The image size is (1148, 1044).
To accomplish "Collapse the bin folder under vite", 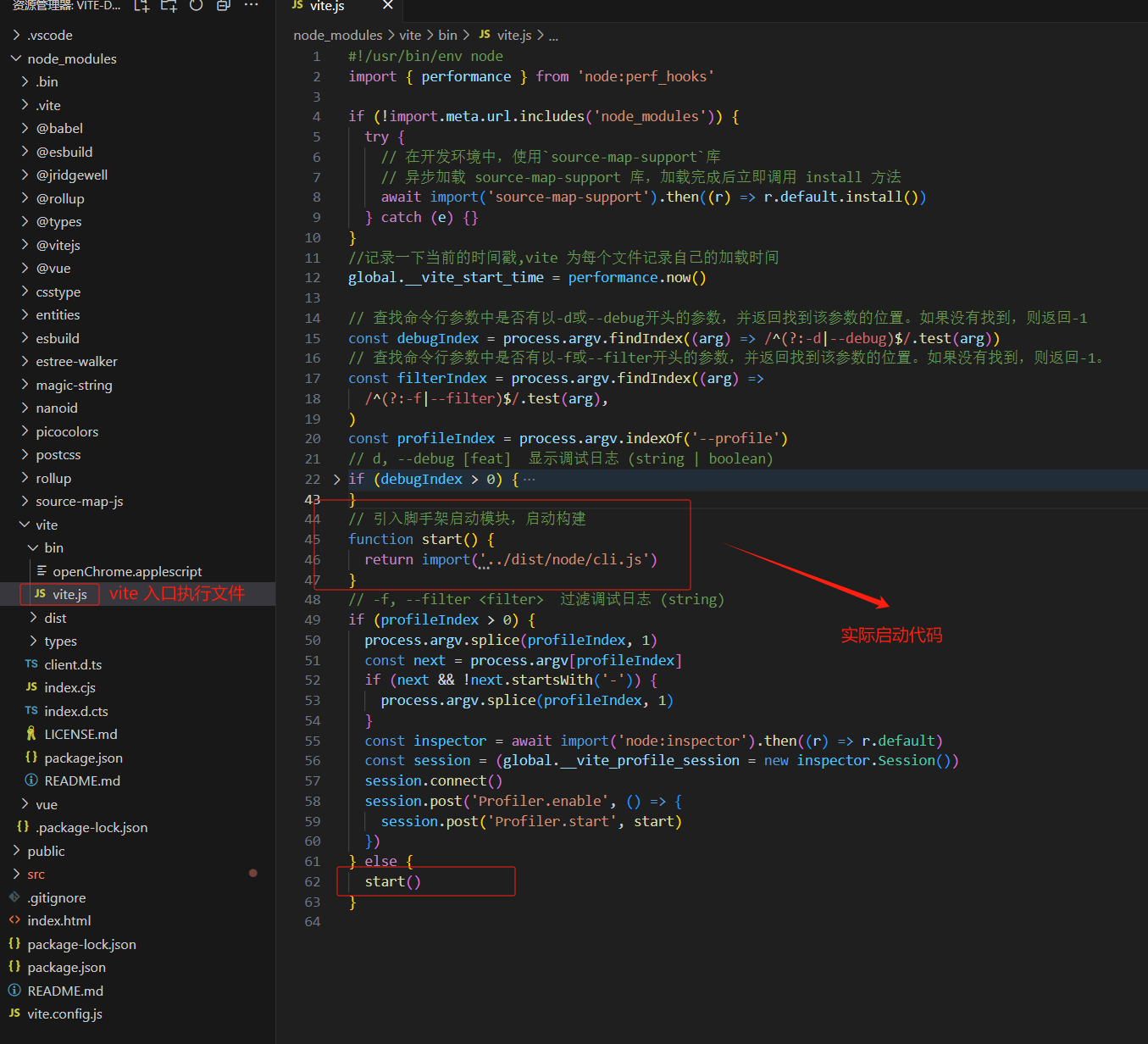I will point(33,547).
